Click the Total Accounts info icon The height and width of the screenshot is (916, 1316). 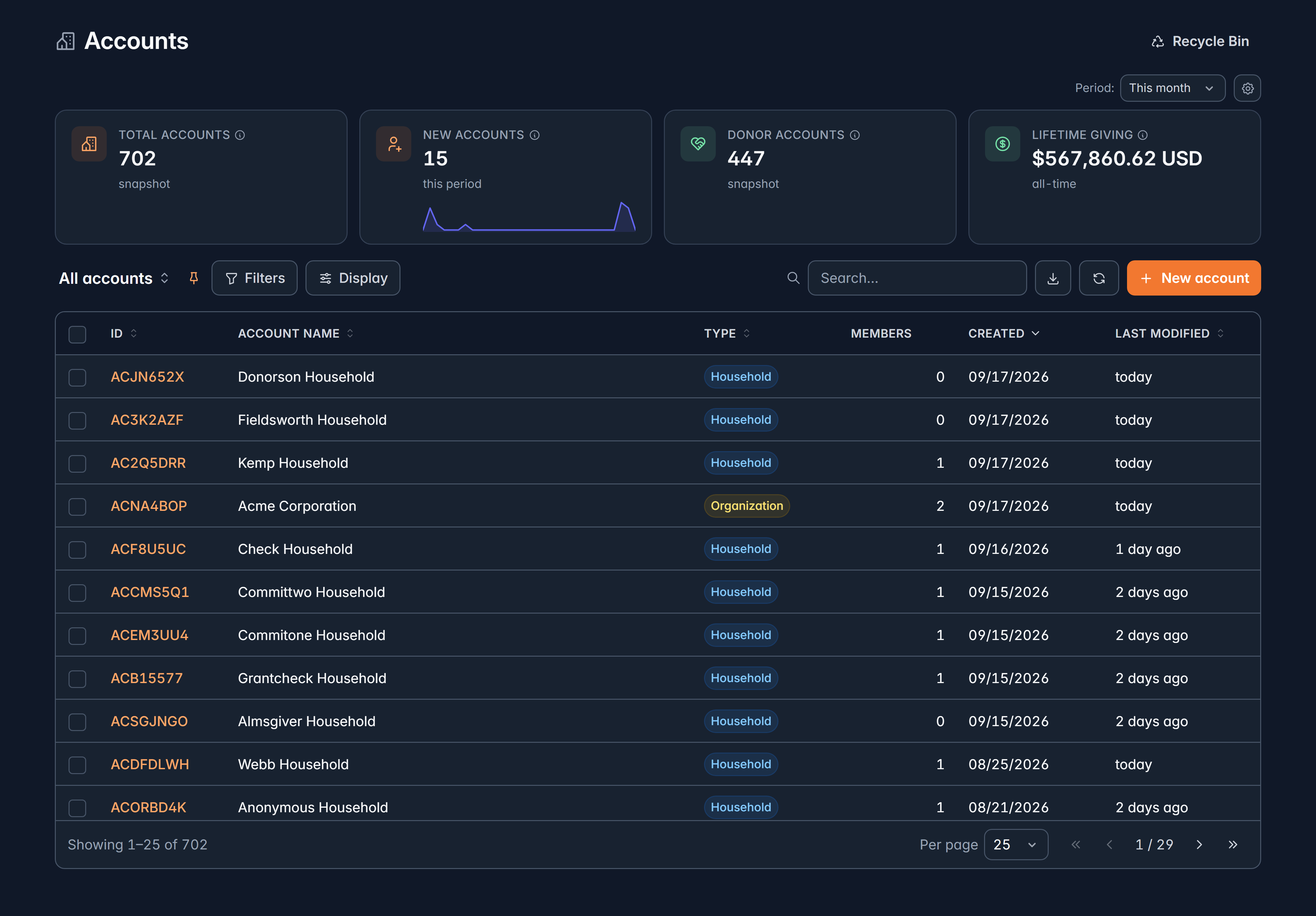coord(240,135)
